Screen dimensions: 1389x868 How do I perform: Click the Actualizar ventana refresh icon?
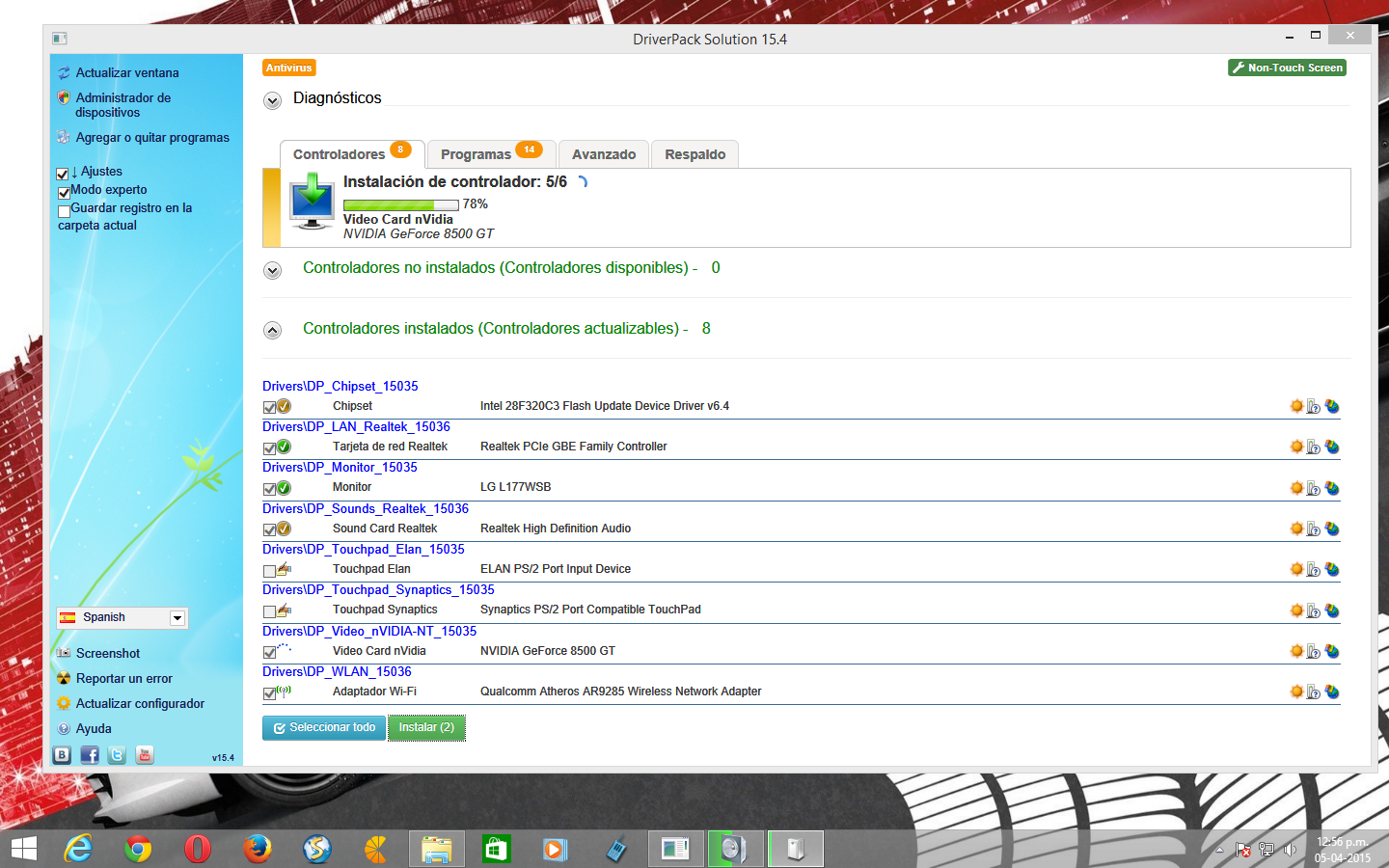coord(64,73)
